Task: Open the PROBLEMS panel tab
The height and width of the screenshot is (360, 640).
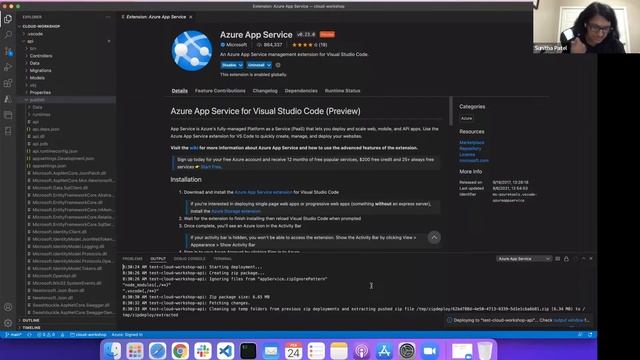Action: (x=133, y=259)
